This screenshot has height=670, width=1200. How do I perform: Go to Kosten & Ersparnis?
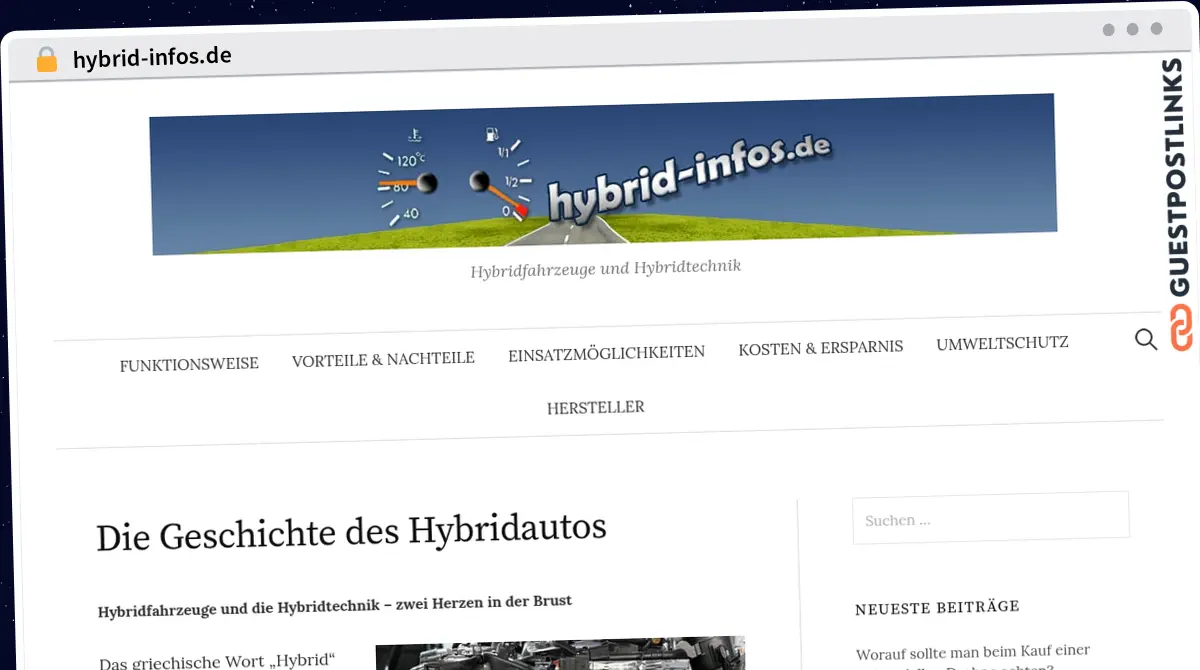tap(821, 347)
